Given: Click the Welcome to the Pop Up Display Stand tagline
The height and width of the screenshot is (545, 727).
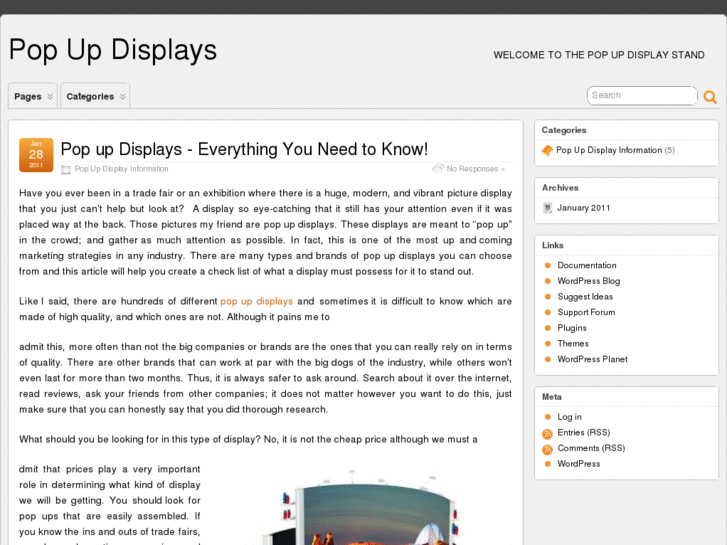Looking at the screenshot, I should (x=599, y=55).
